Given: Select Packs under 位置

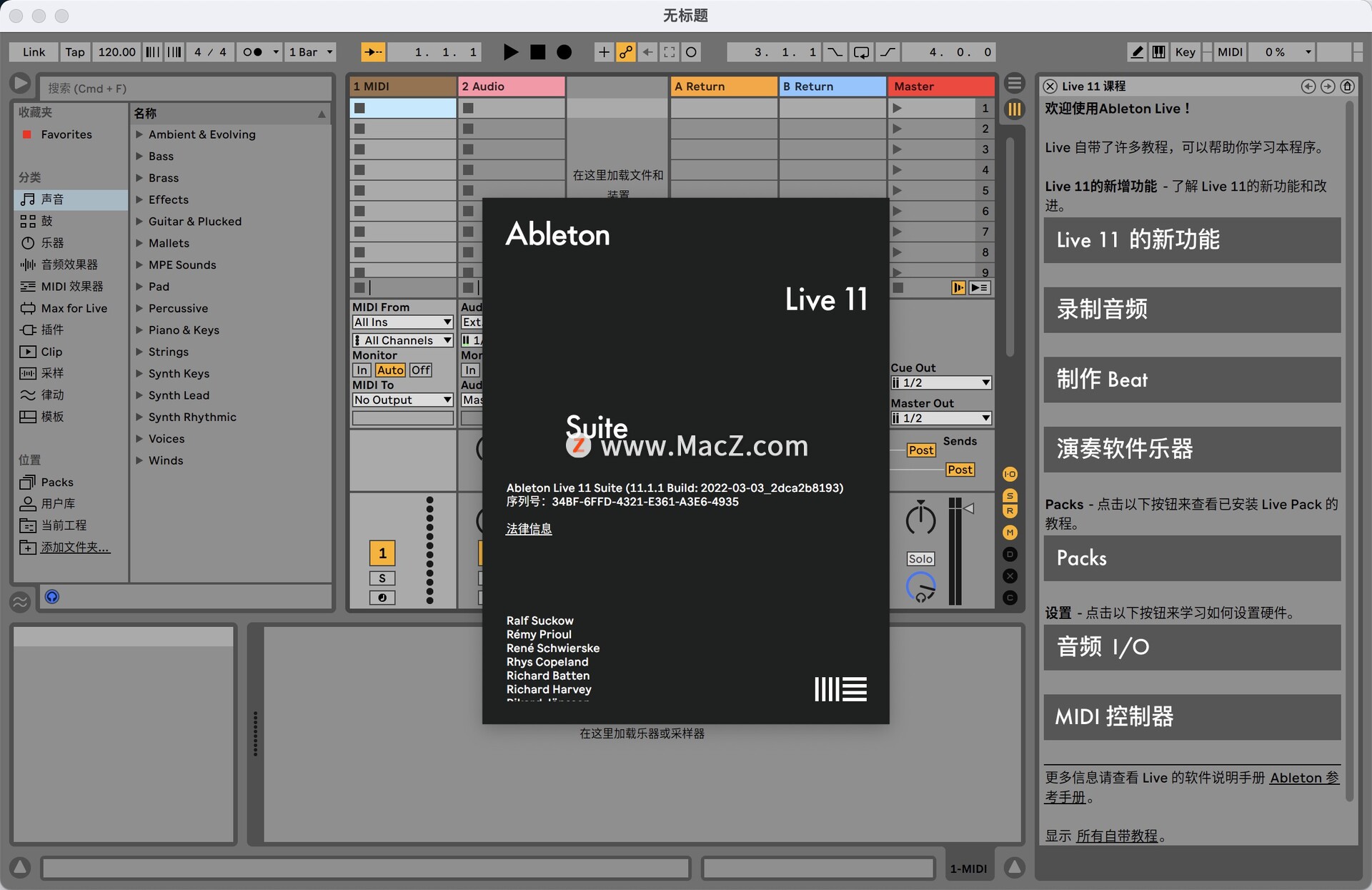Looking at the screenshot, I should pos(71,482).
